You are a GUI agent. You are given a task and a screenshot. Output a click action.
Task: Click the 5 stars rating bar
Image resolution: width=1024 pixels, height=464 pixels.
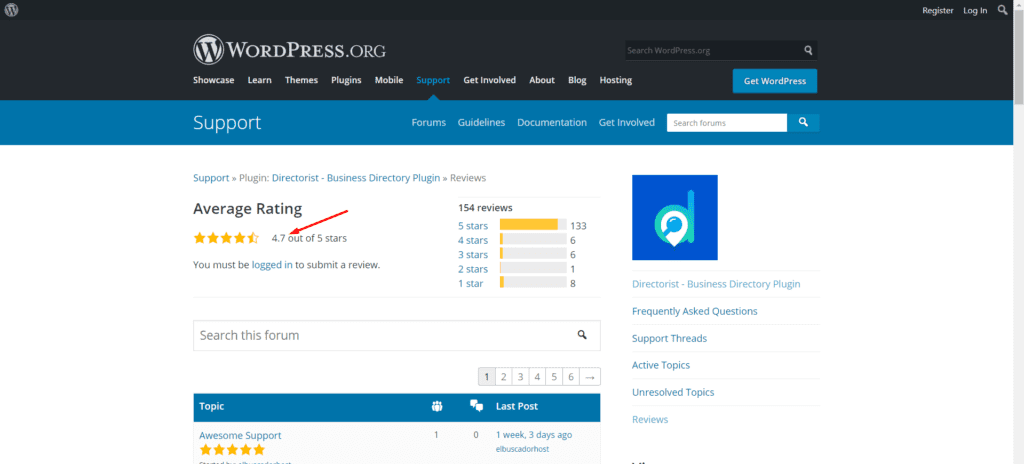pyautogui.click(x=533, y=225)
